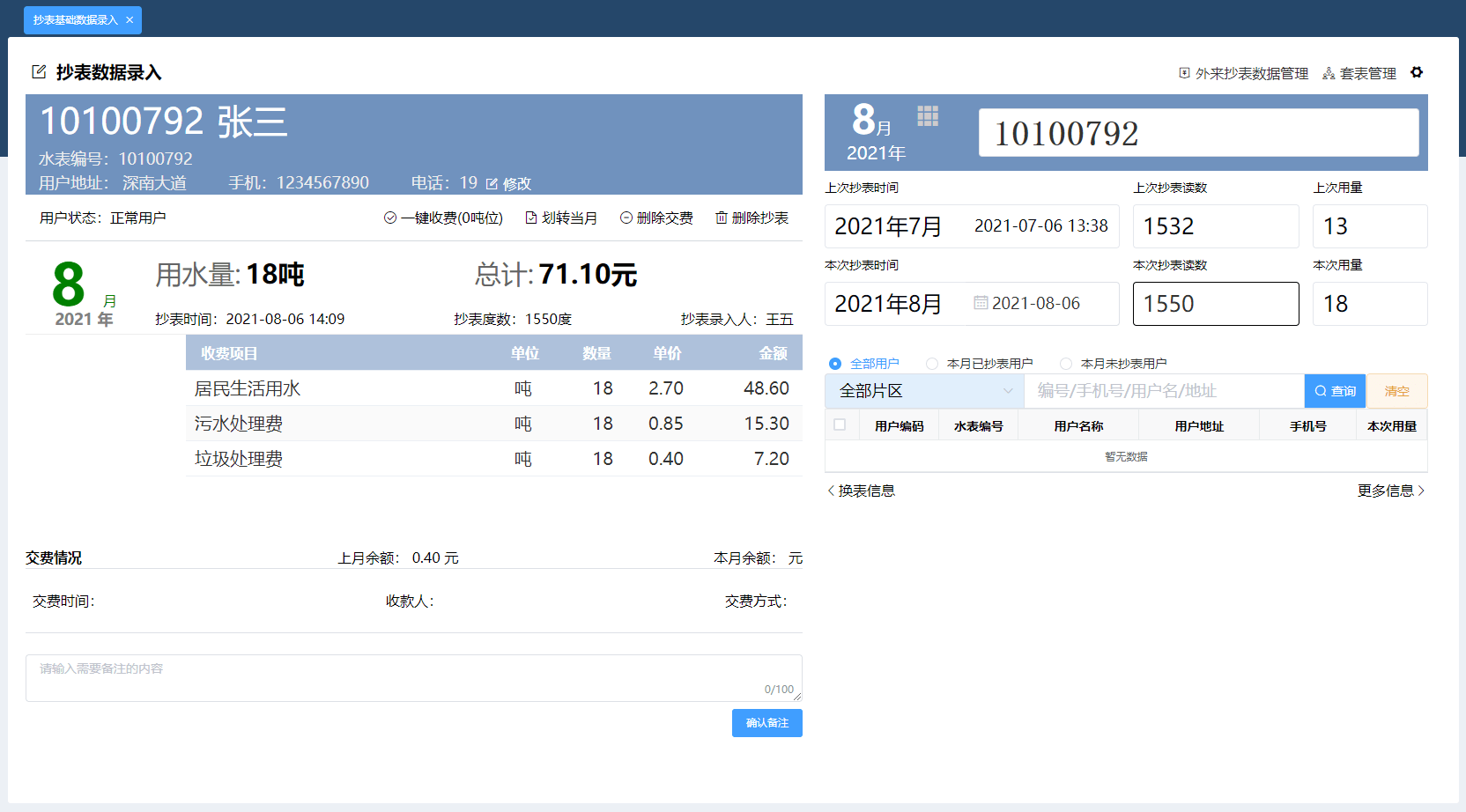Click the remark input field

point(414,674)
